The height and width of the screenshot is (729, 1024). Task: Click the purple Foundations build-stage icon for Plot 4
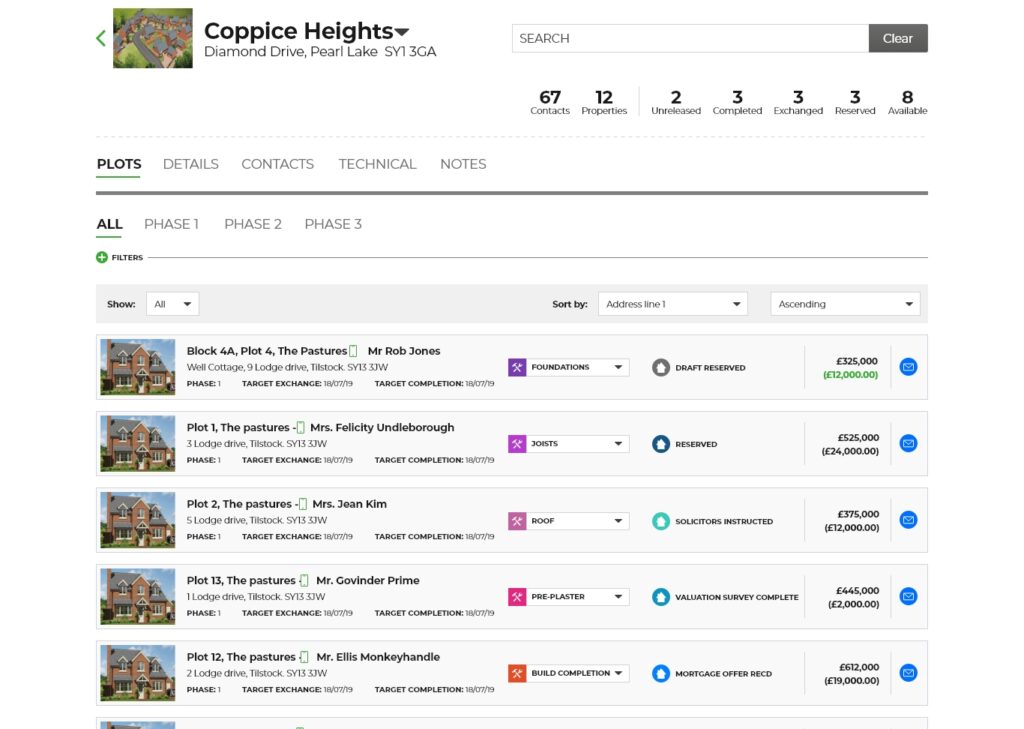pyautogui.click(x=516, y=367)
